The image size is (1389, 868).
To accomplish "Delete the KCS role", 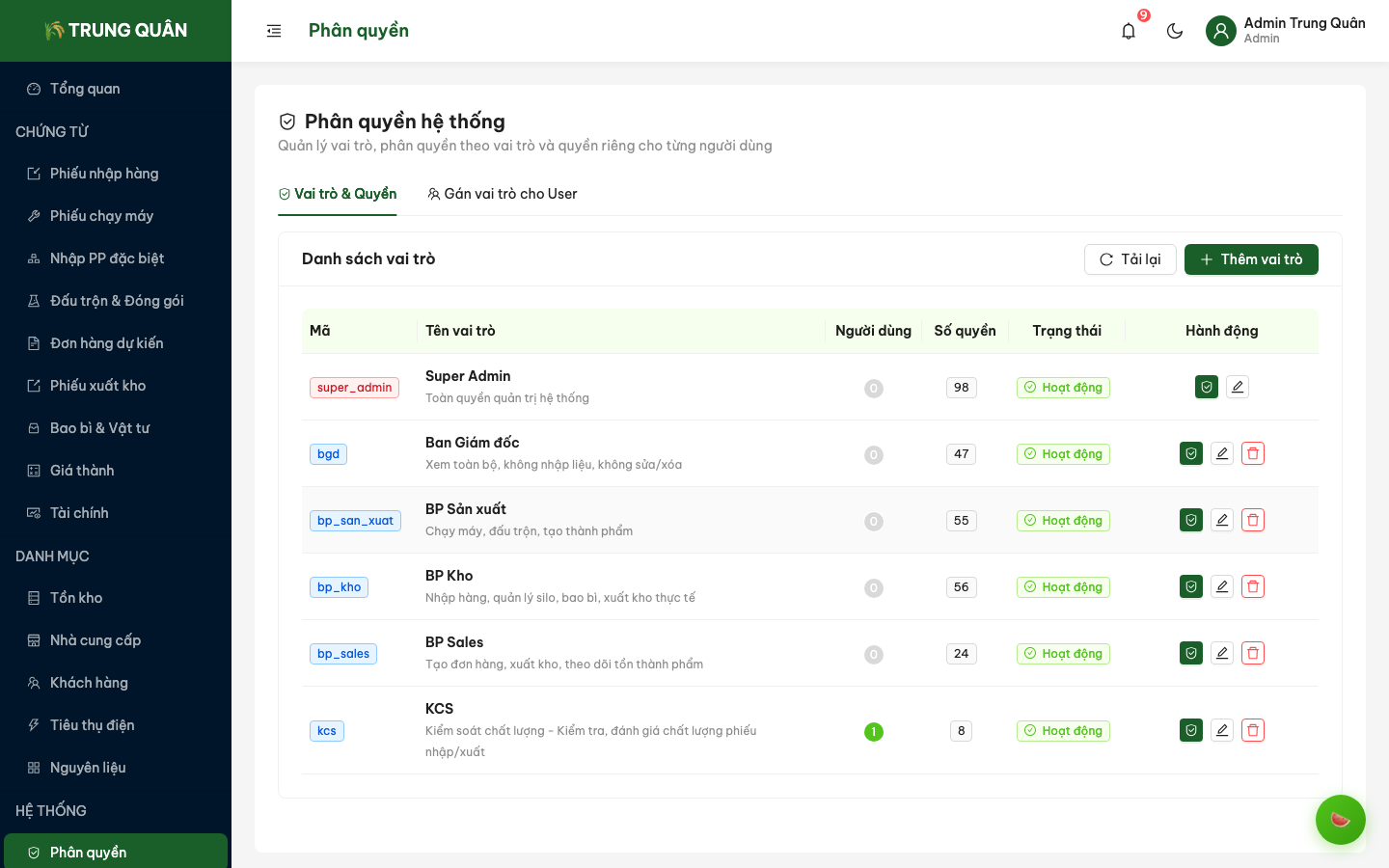I will tap(1253, 730).
